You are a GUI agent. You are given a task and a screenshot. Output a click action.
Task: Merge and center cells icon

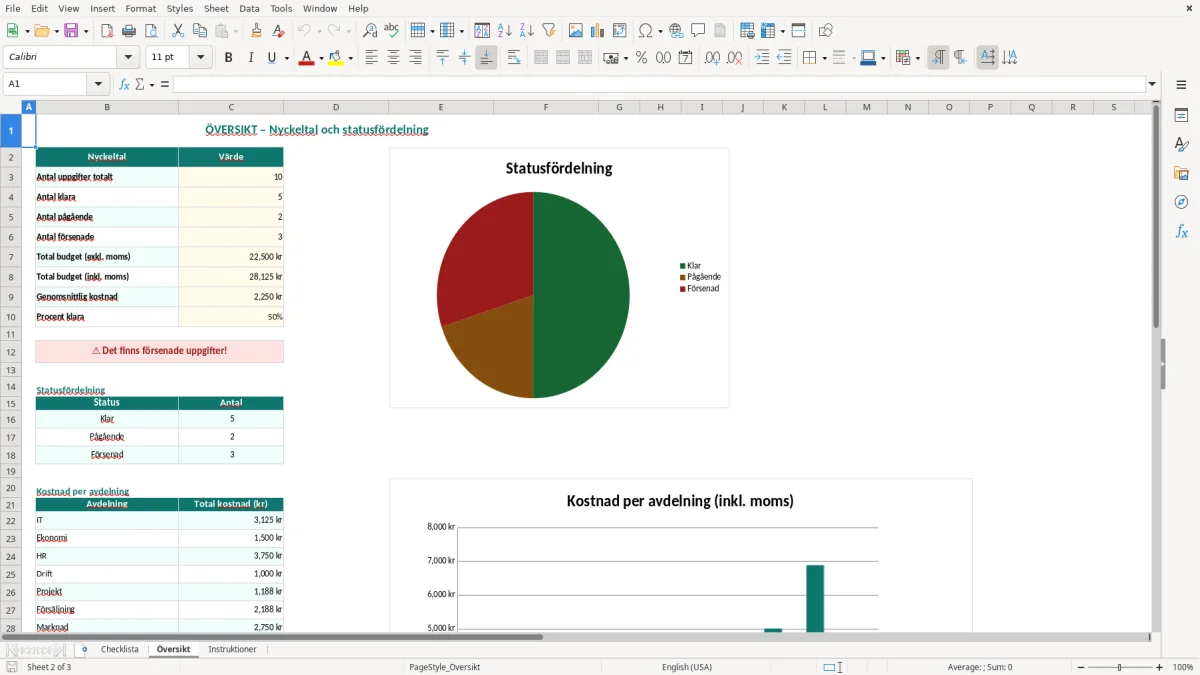(541, 58)
